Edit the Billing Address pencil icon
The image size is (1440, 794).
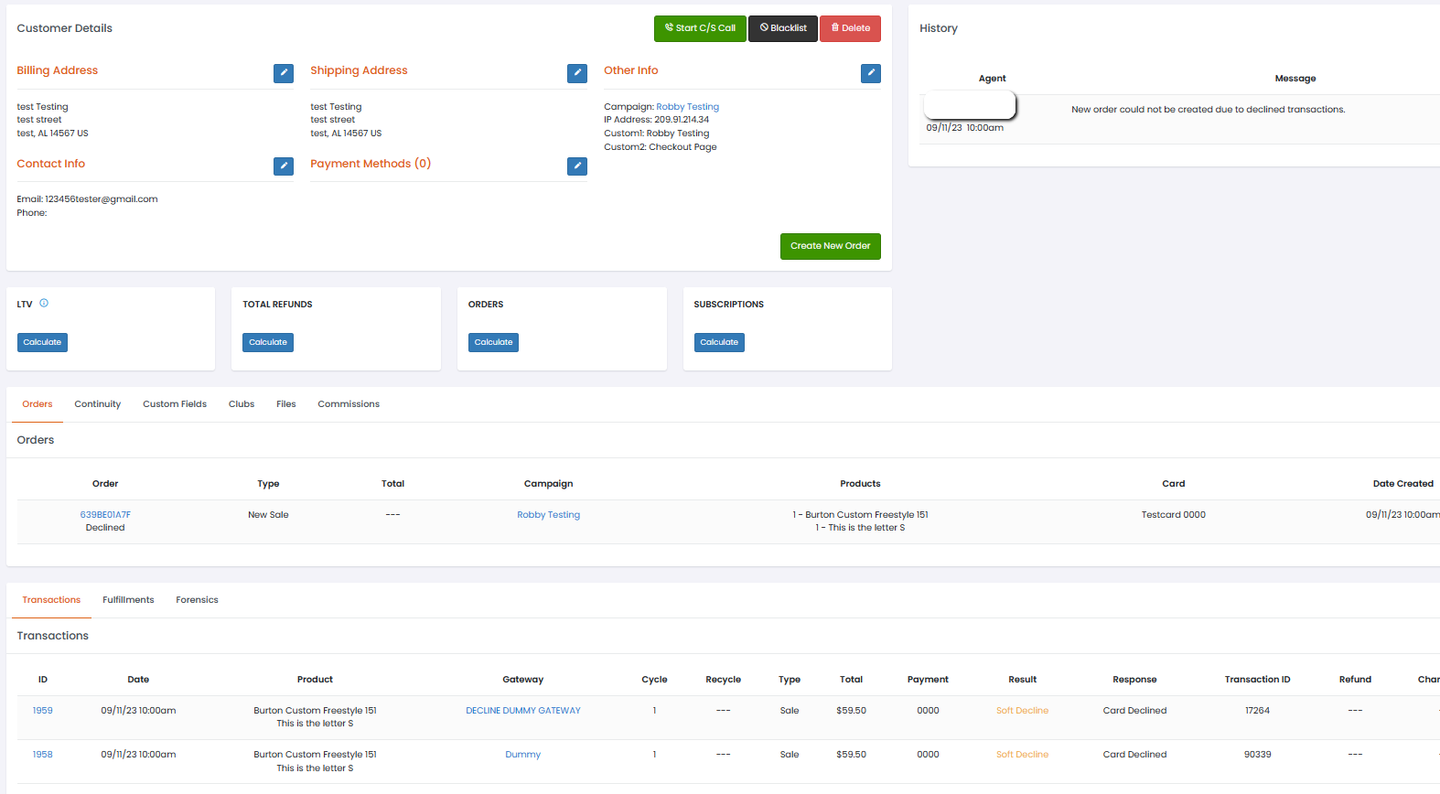(283, 73)
